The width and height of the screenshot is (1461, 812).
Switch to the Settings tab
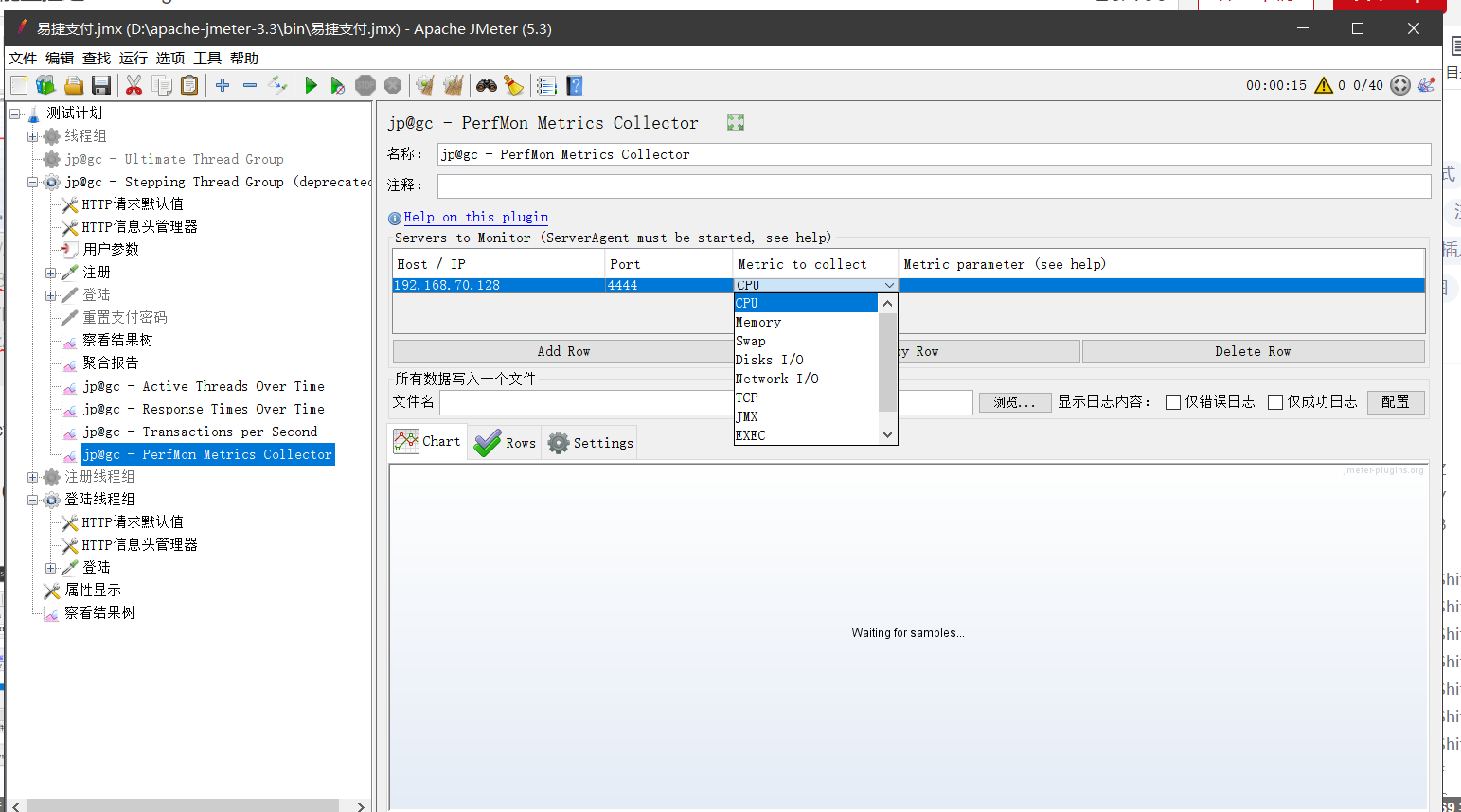point(590,443)
